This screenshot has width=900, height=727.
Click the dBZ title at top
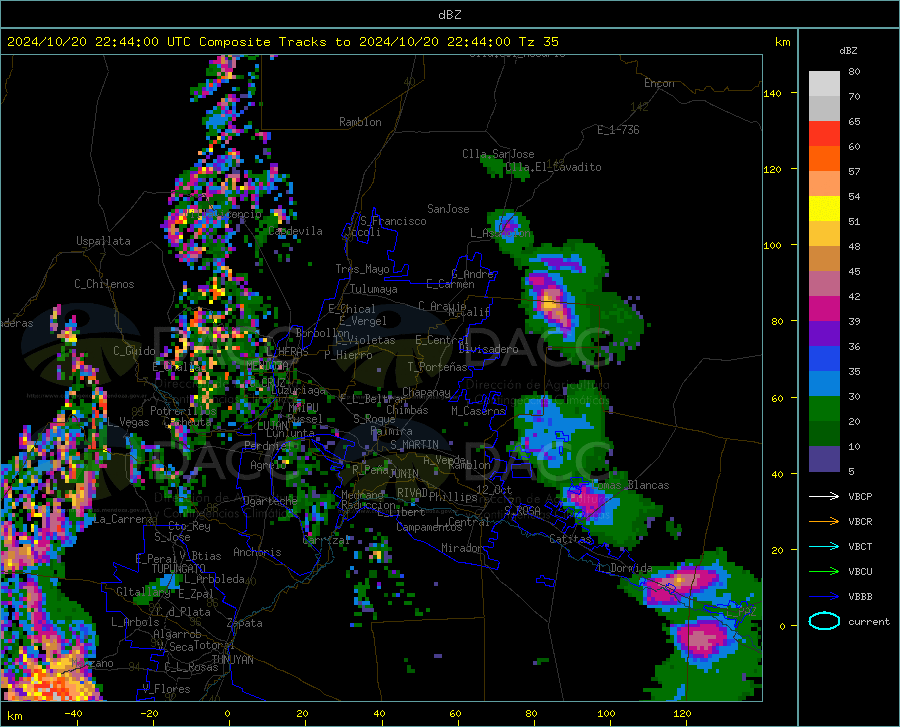[449, 14]
